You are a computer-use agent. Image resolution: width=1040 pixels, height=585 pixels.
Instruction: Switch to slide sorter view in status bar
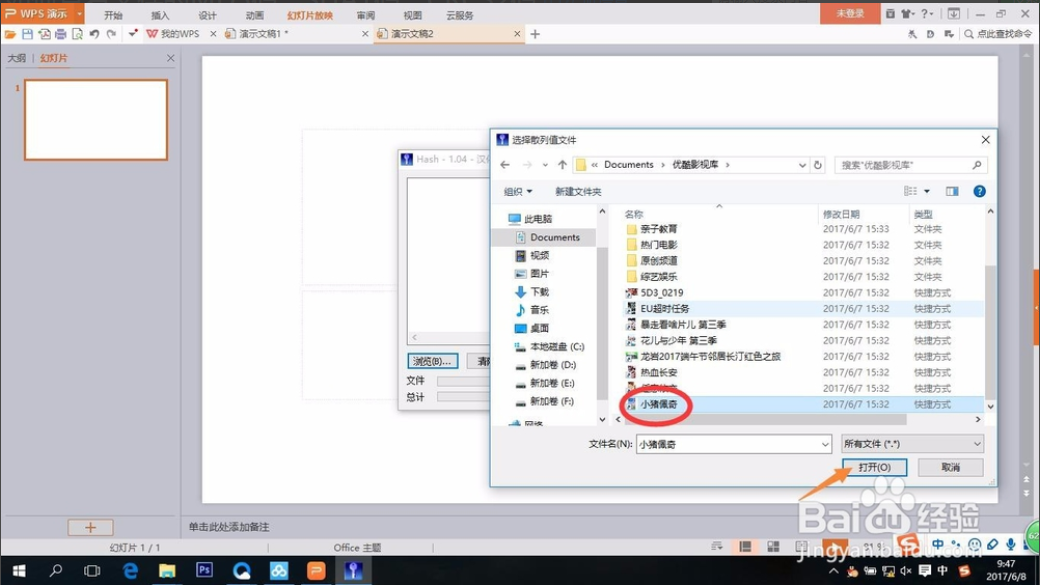point(773,547)
